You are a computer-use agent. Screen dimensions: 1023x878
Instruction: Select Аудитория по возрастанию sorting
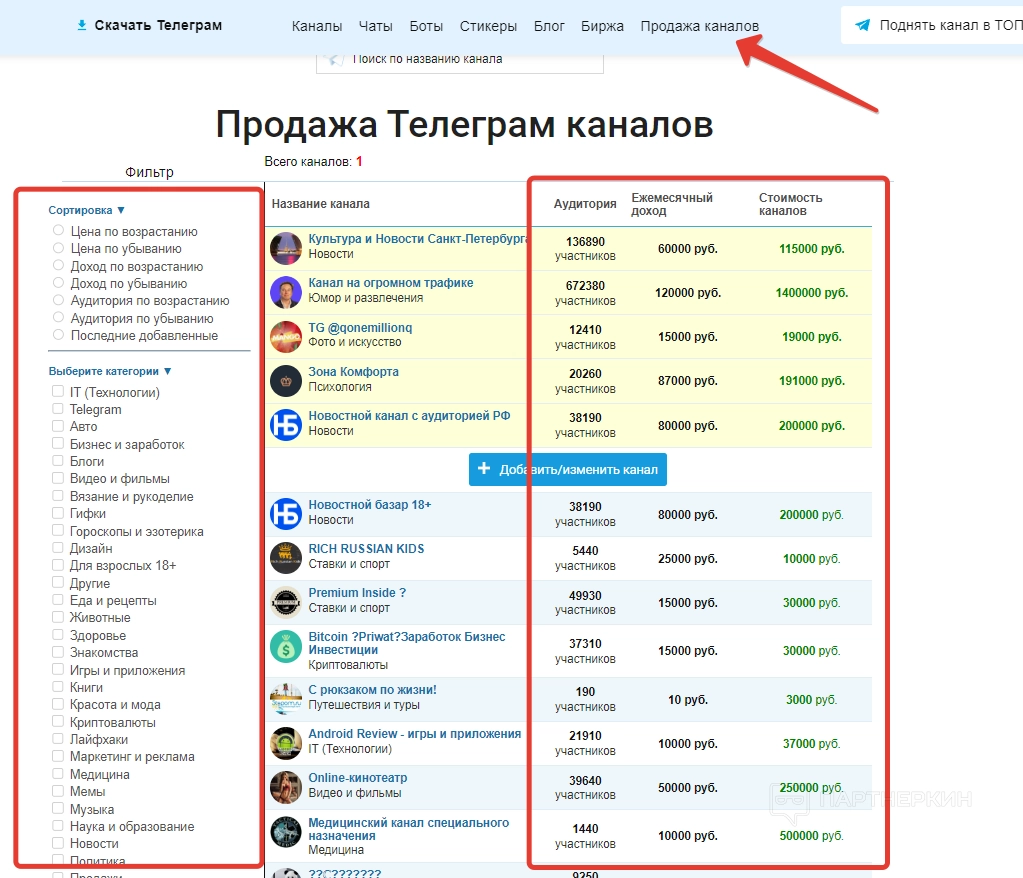point(58,300)
